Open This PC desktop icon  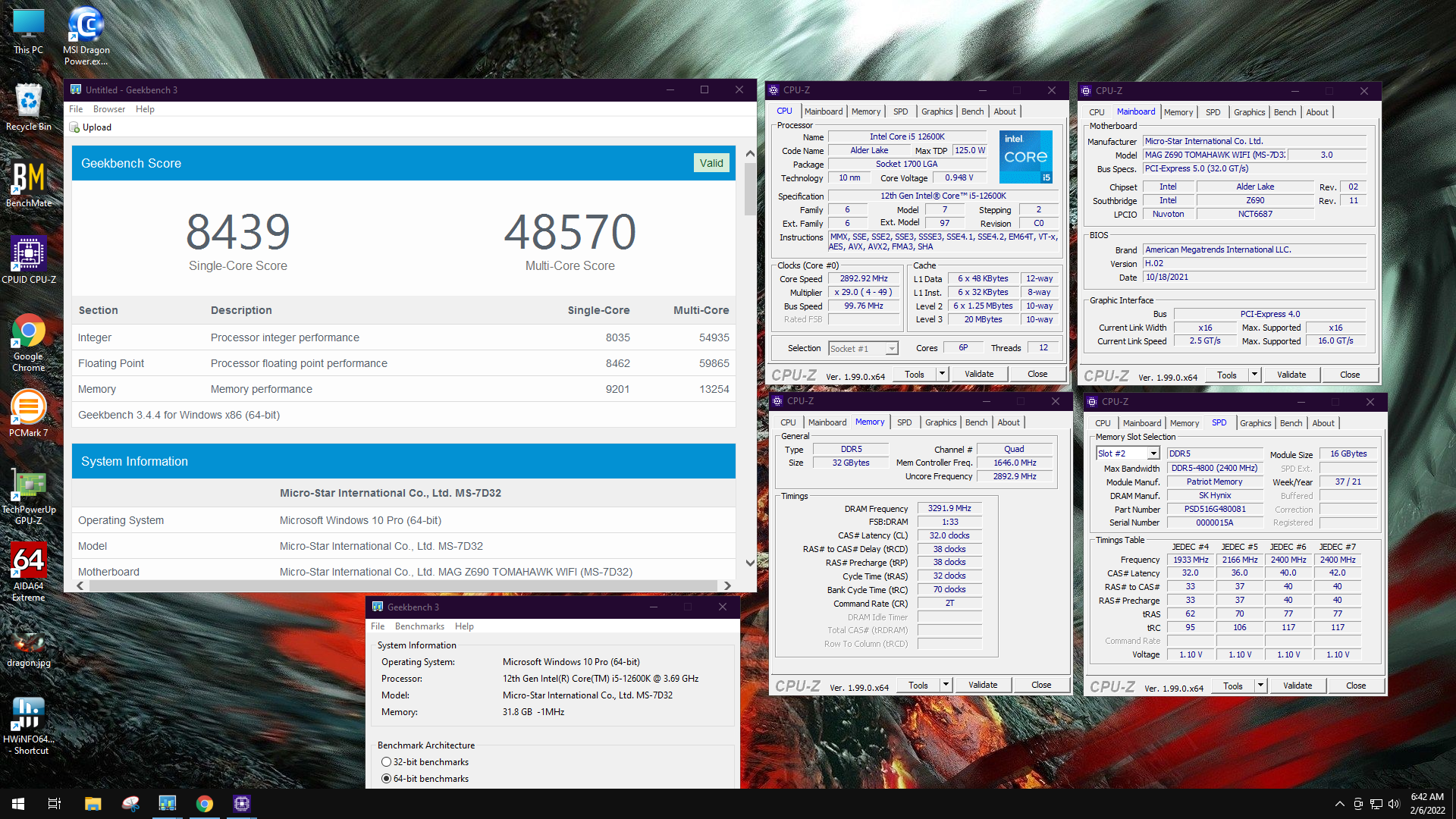click(x=28, y=31)
